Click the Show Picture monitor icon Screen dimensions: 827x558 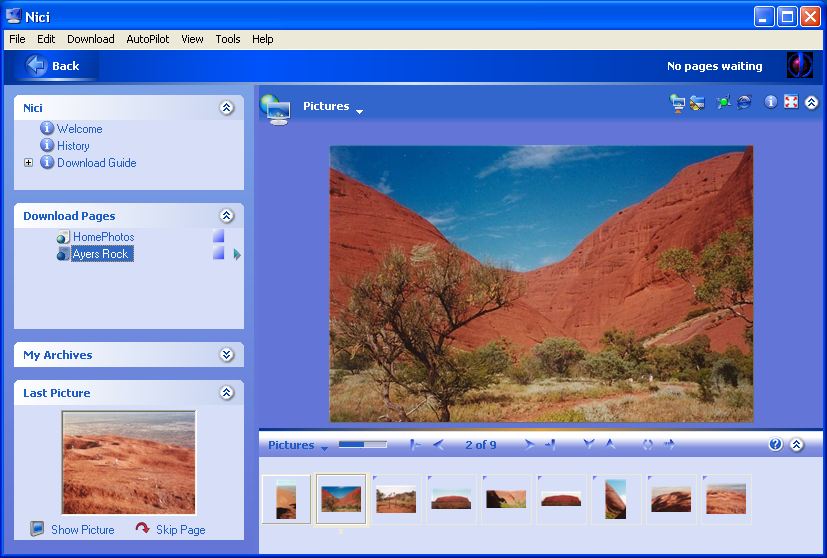click(x=37, y=528)
